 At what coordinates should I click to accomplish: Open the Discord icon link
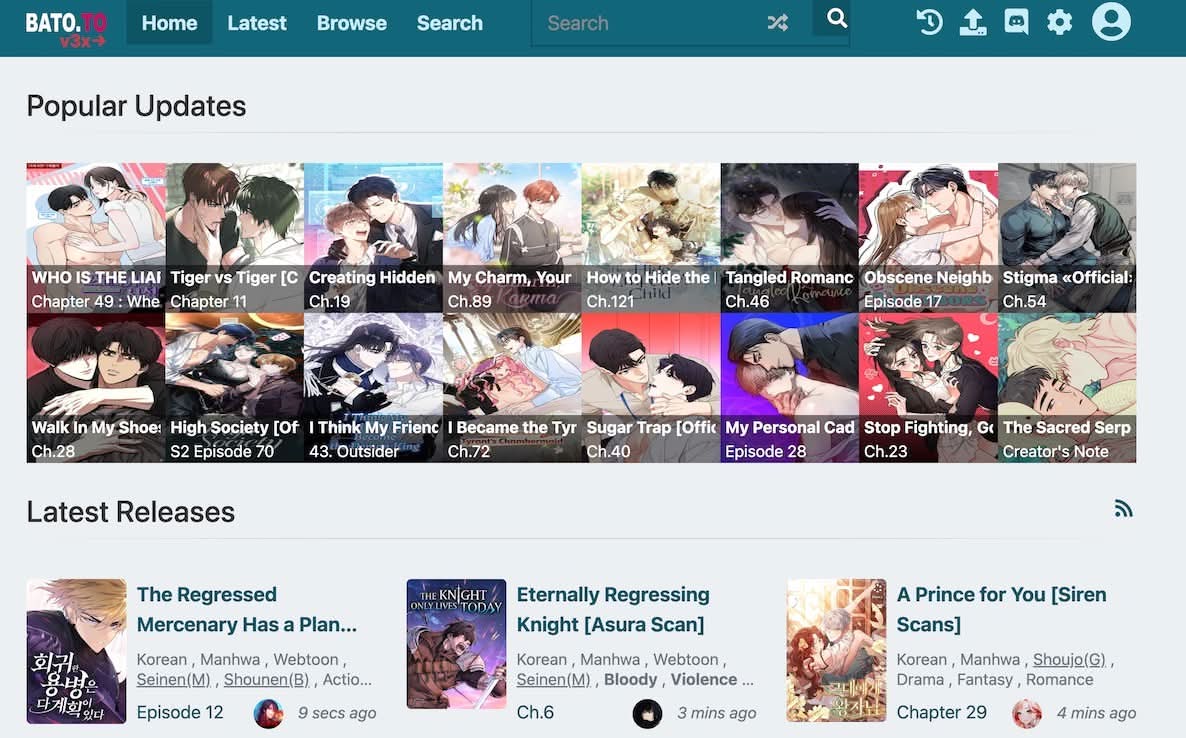pyautogui.click(x=1016, y=22)
